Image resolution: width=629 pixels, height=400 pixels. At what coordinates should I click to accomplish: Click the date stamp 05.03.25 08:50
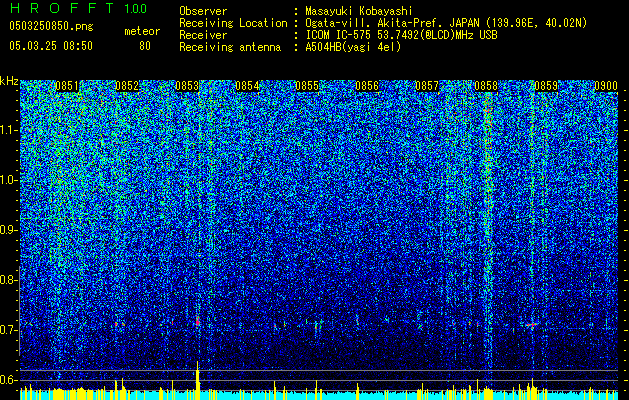coord(51,46)
